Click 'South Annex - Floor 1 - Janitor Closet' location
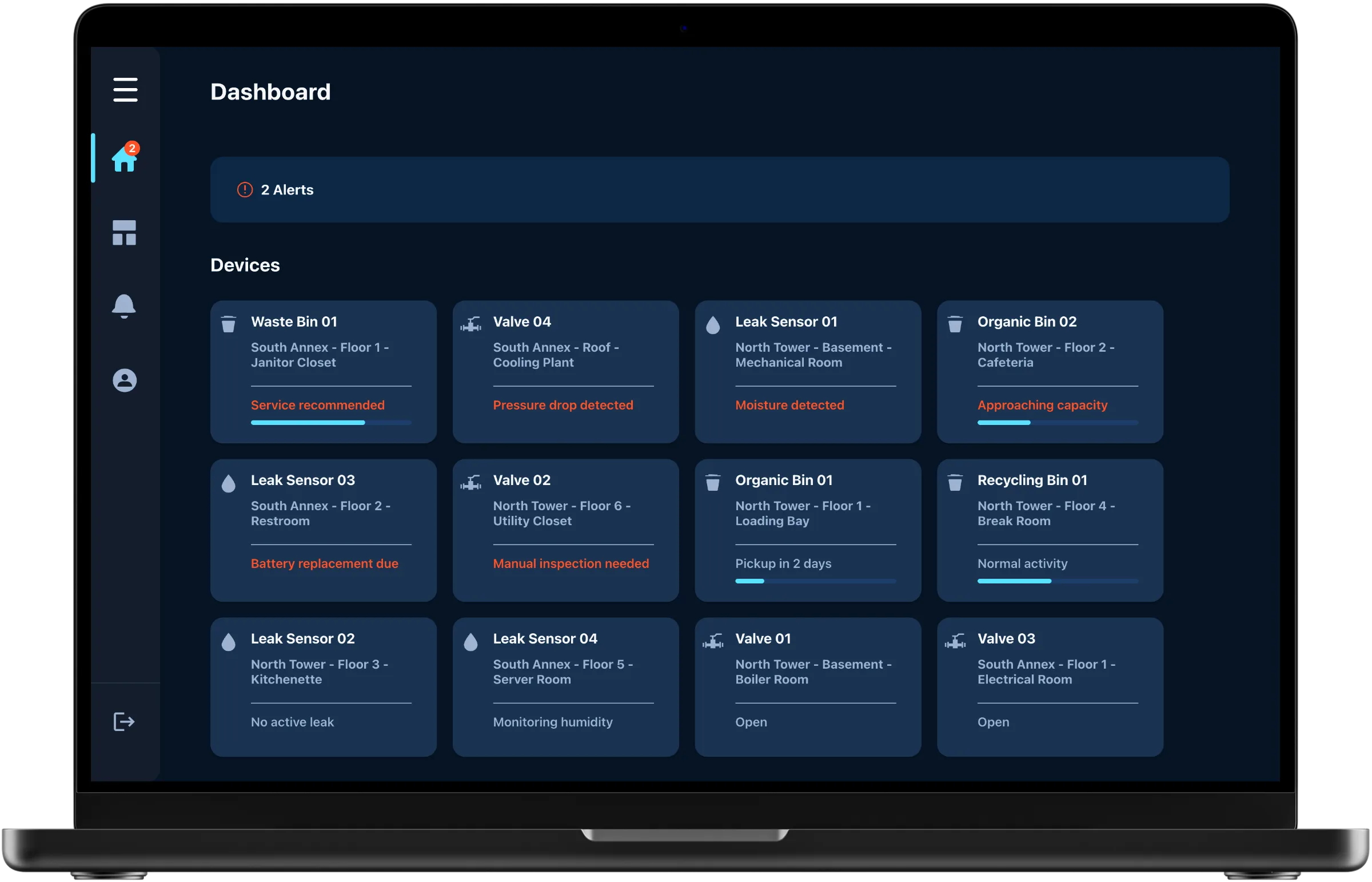This screenshot has height=882, width=1372. pos(320,355)
